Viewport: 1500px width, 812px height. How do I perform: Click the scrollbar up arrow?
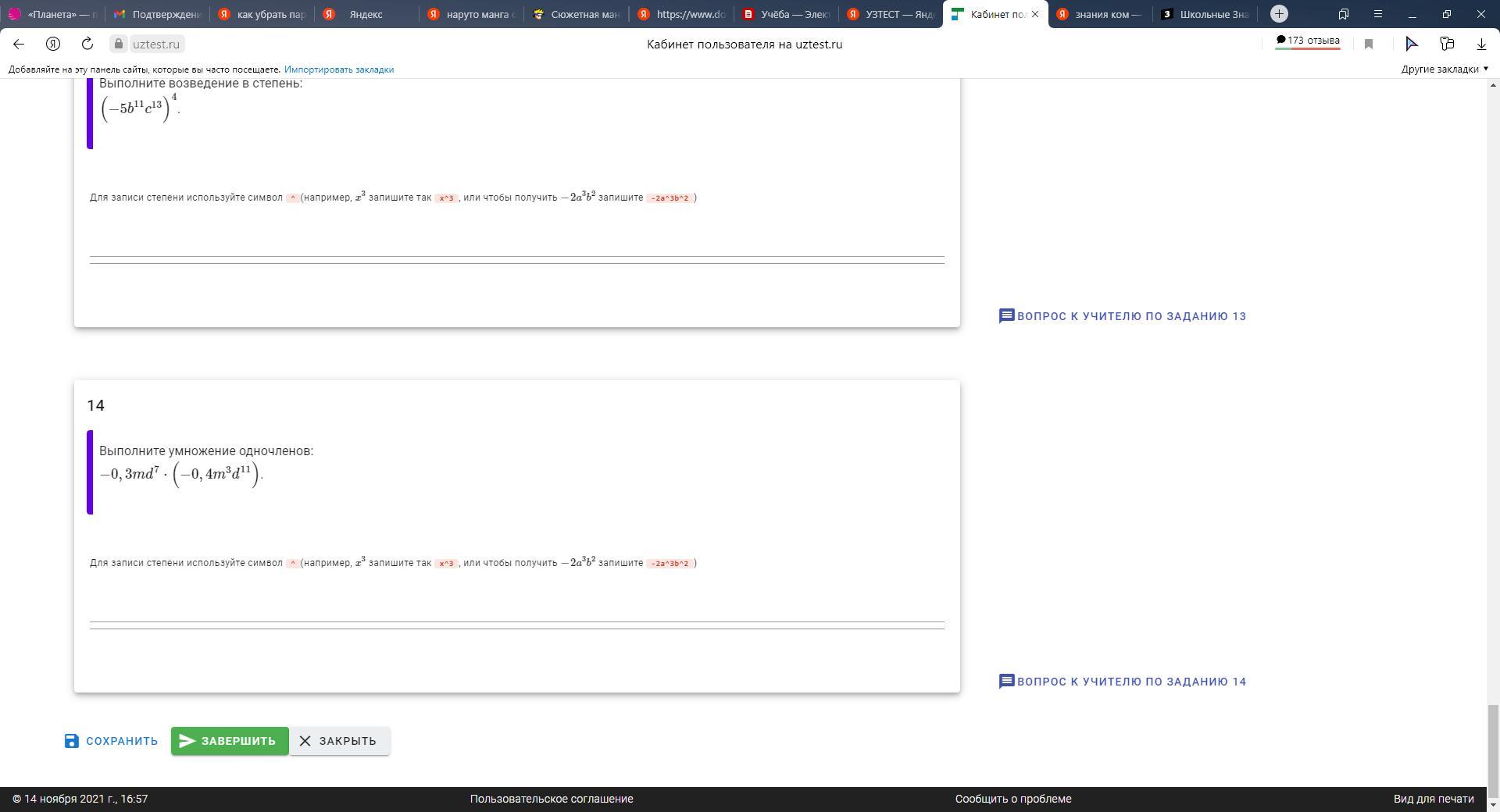(1493, 84)
